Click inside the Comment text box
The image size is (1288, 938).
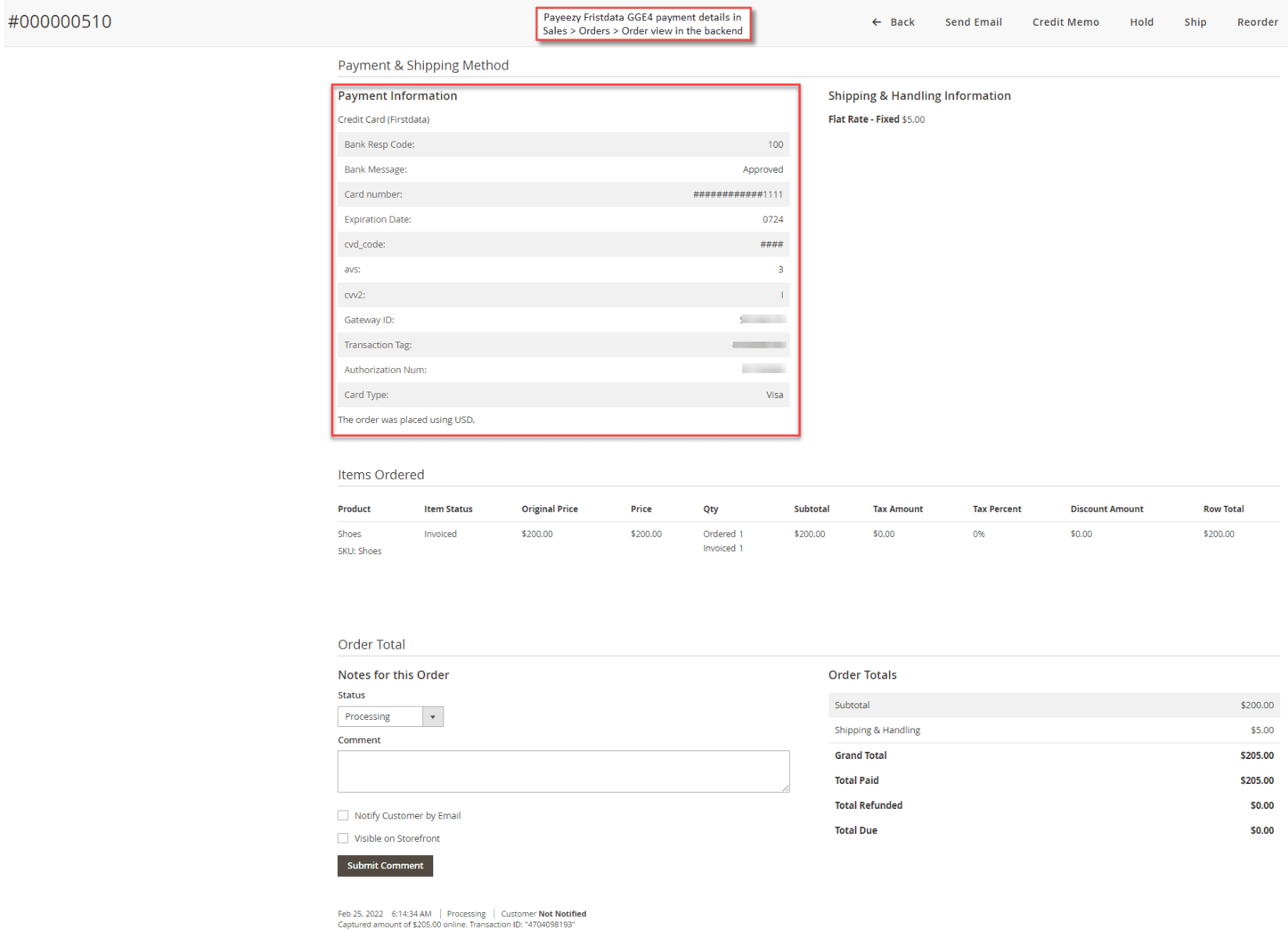[x=563, y=771]
